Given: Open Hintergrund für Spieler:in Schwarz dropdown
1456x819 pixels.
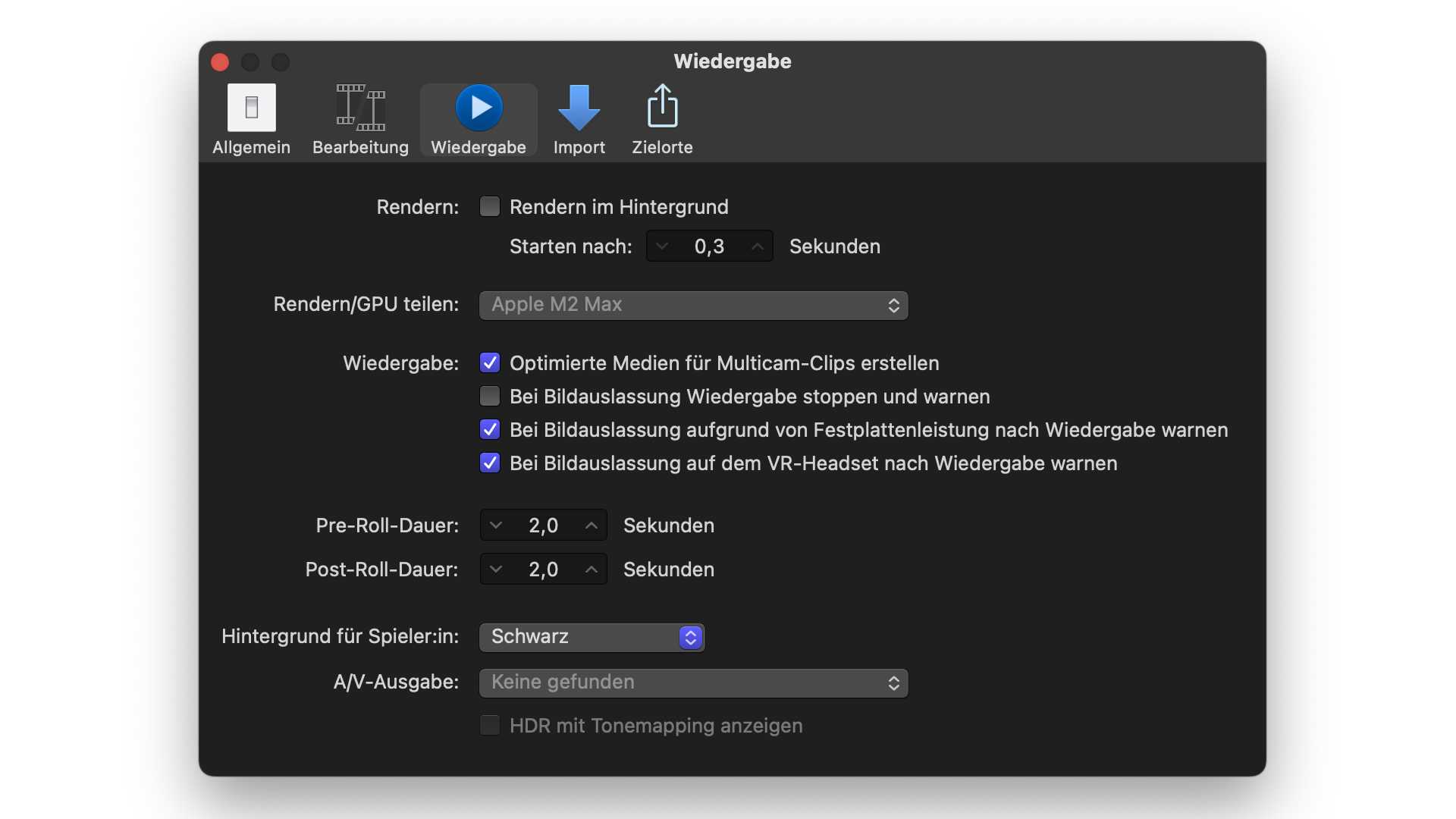Looking at the screenshot, I should pos(591,637).
